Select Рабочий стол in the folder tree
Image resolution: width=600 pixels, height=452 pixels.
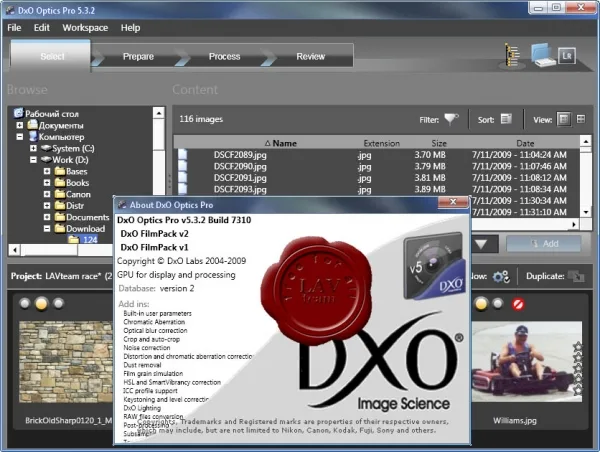pos(52,114)
